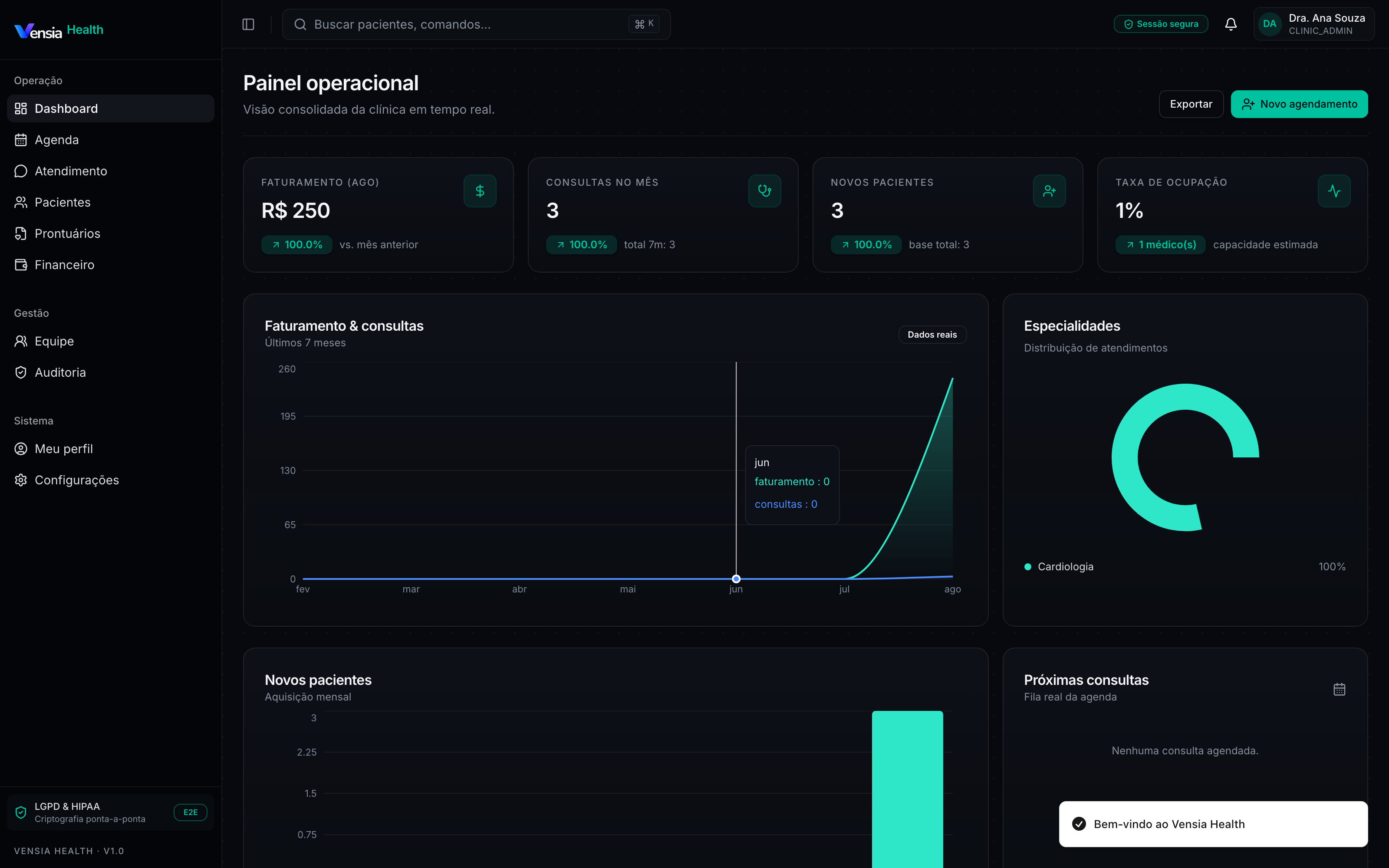Open Configurações settings

click(111, 480)
